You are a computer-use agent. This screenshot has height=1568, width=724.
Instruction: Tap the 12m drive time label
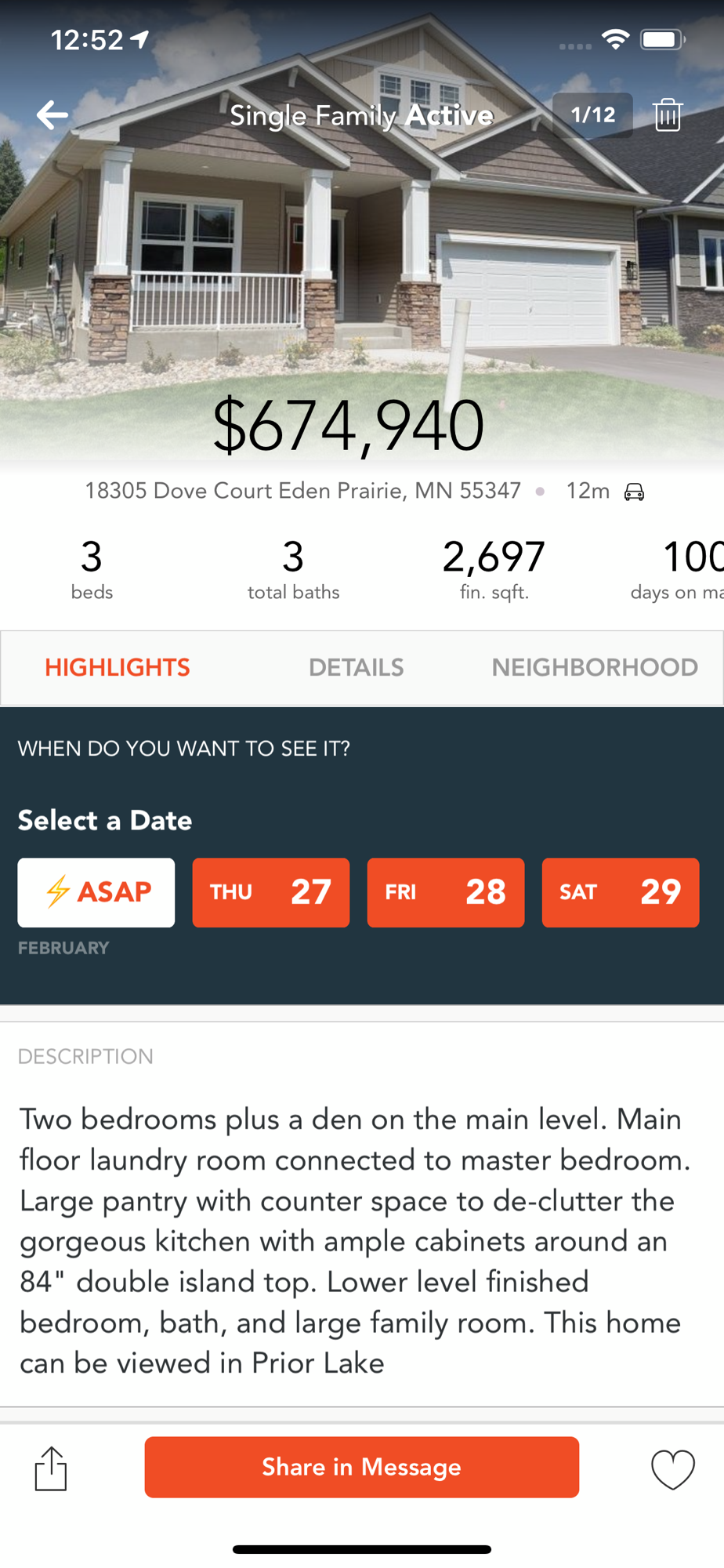(x=588, y=491)
